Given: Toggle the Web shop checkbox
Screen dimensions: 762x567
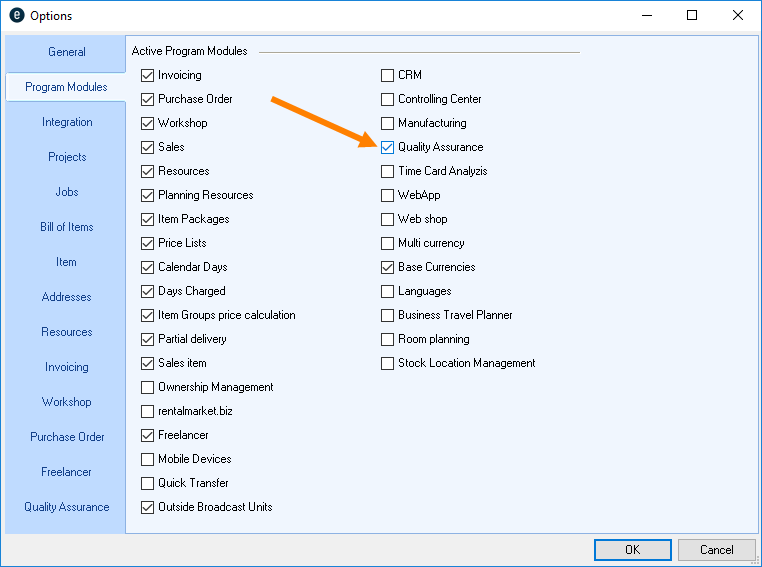Looking at the screenshot, I should point(388,219).
